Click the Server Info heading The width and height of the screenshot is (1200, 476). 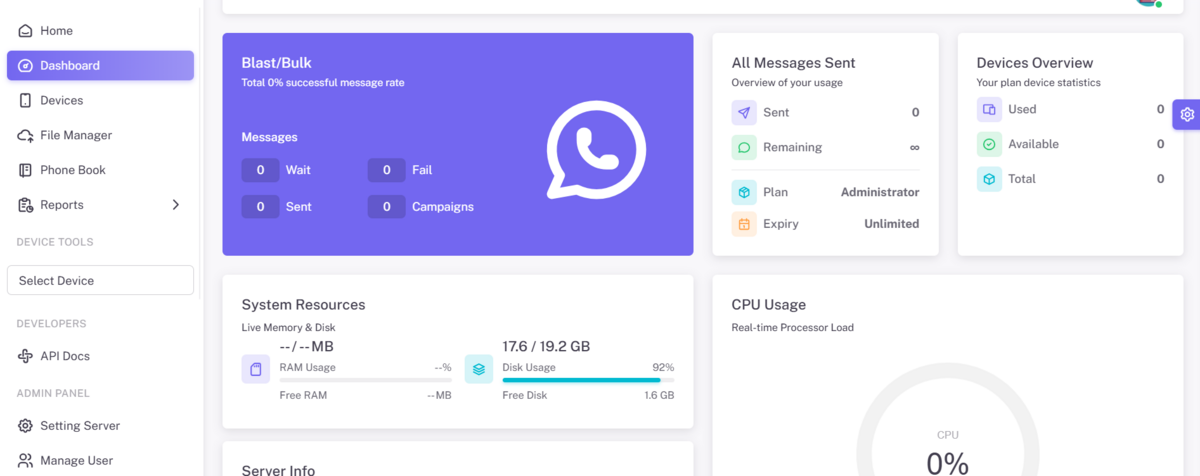pyautogui.click(x=279, y=470)
